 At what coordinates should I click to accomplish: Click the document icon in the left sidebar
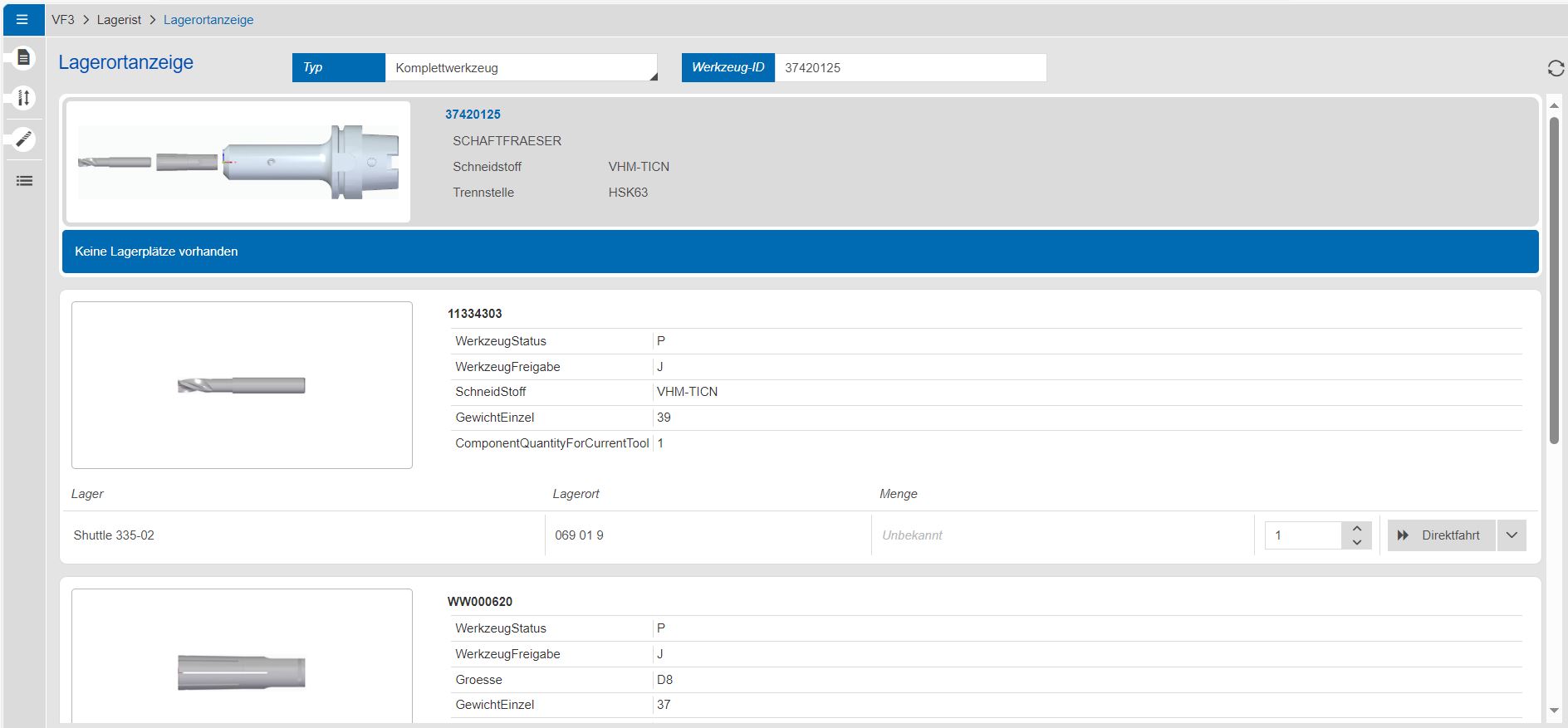click(x=24, y=57)
